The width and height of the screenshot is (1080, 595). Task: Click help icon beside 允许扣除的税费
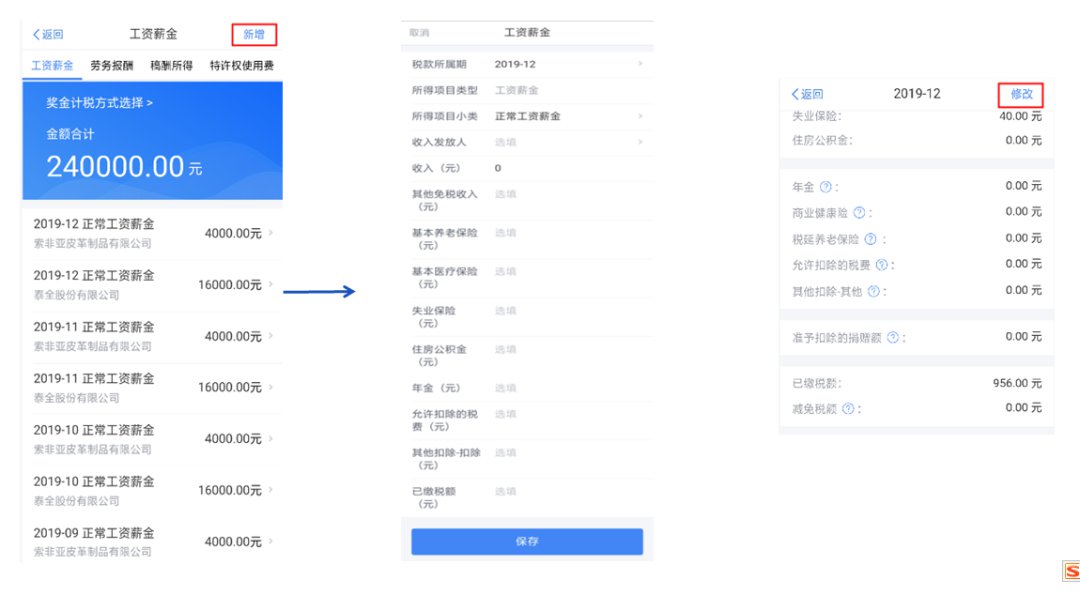[x=881, y=265]
